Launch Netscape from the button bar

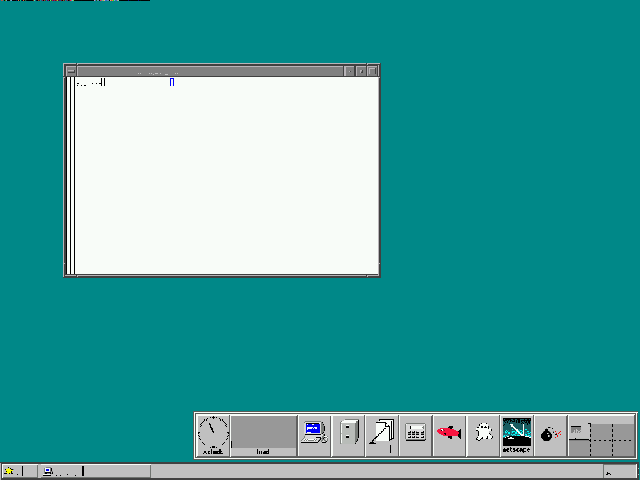[517, 433]
